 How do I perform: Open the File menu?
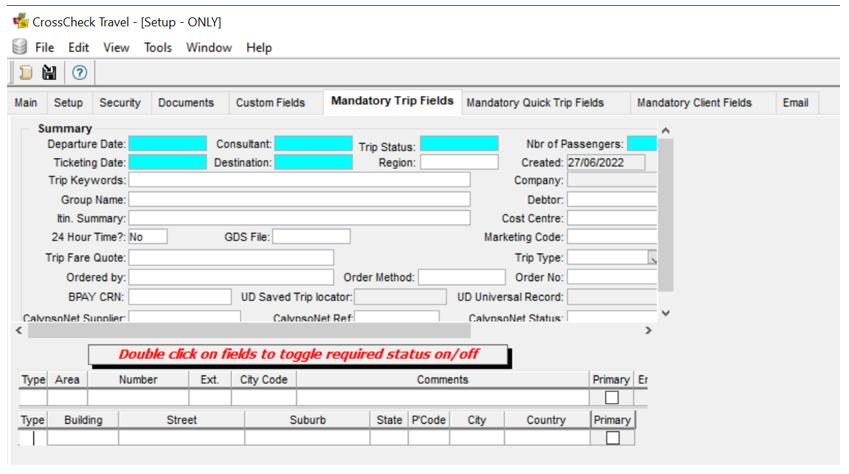tap(44, 48)
